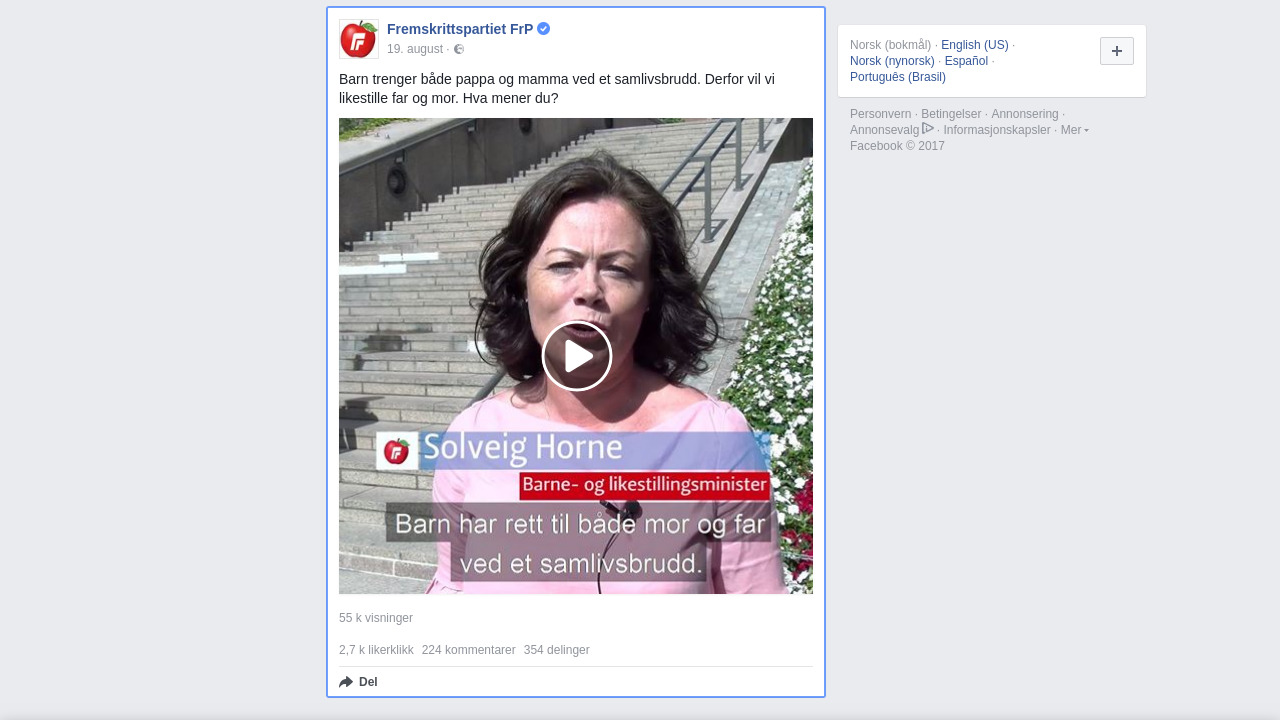Open the Fremskrittspartiet FrP apple logo avatar
The width and height of the screenshot is (1280, 720).
359,39
